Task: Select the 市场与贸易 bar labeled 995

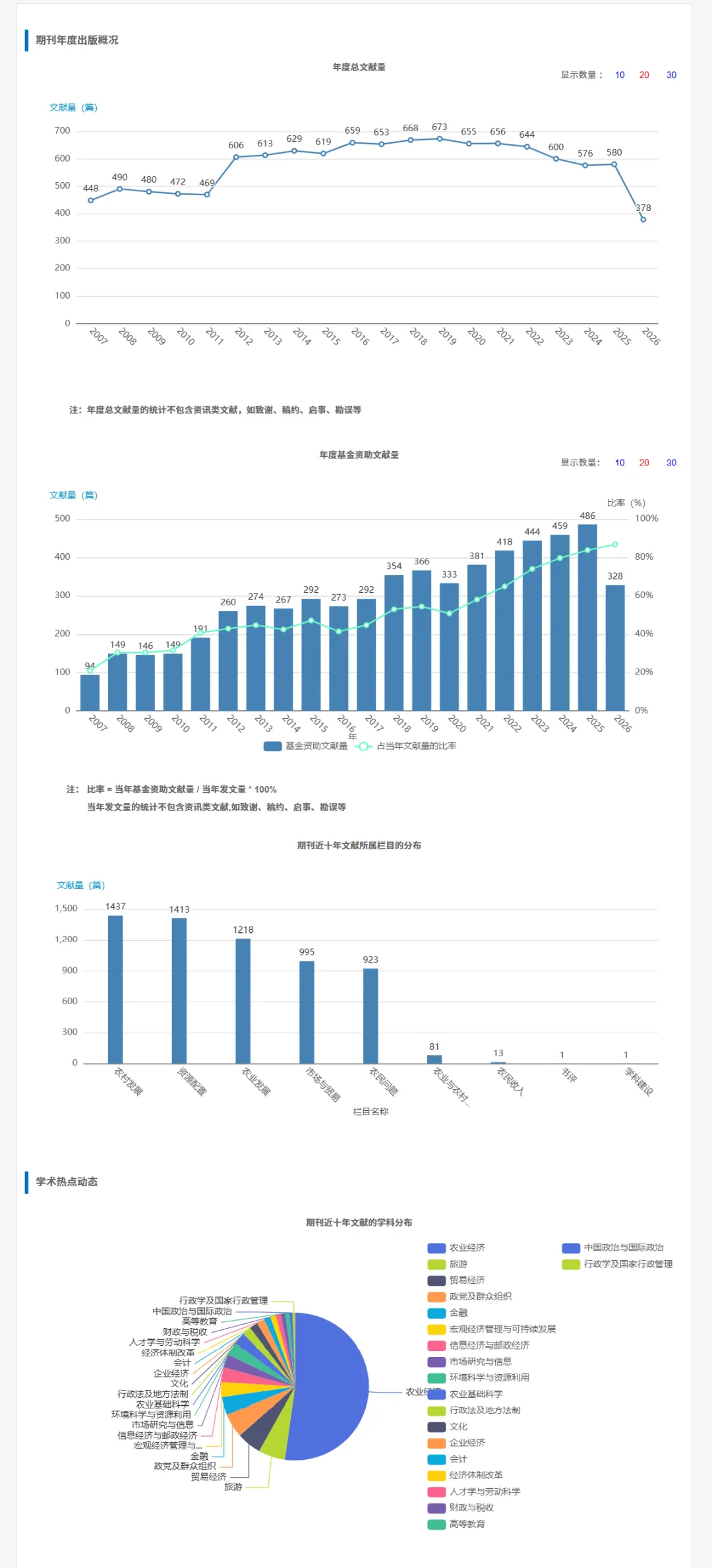Action: tap(307, 1012)
